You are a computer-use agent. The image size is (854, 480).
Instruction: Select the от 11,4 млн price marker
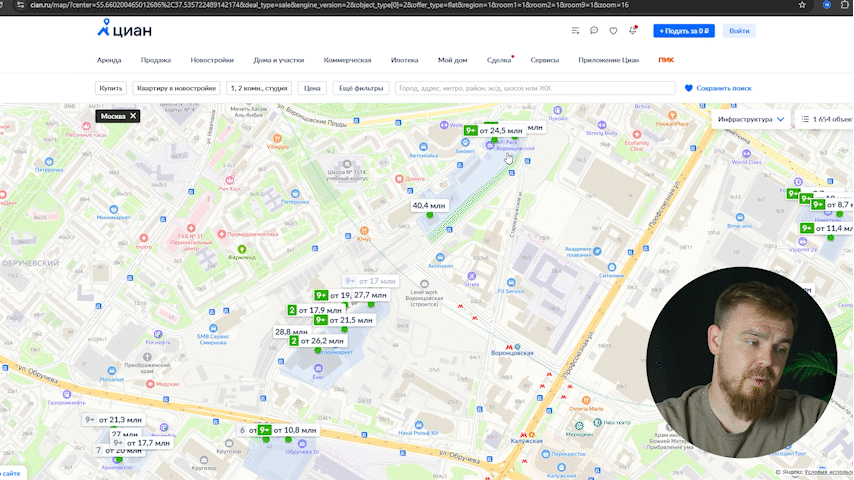point(827,228)
